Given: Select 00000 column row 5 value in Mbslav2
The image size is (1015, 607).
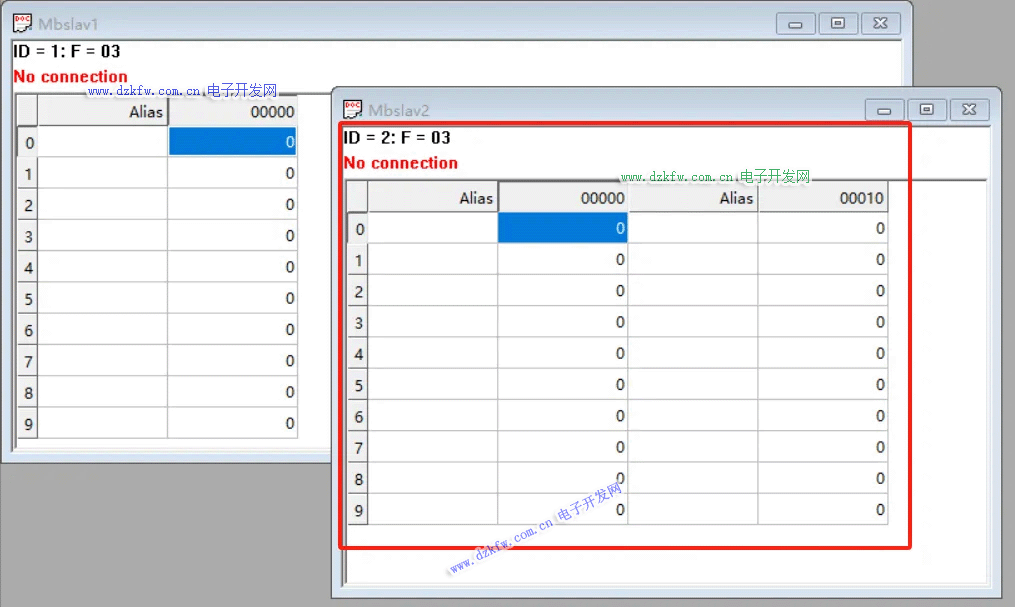Looking at the screenshot, I should click(563, 384).
